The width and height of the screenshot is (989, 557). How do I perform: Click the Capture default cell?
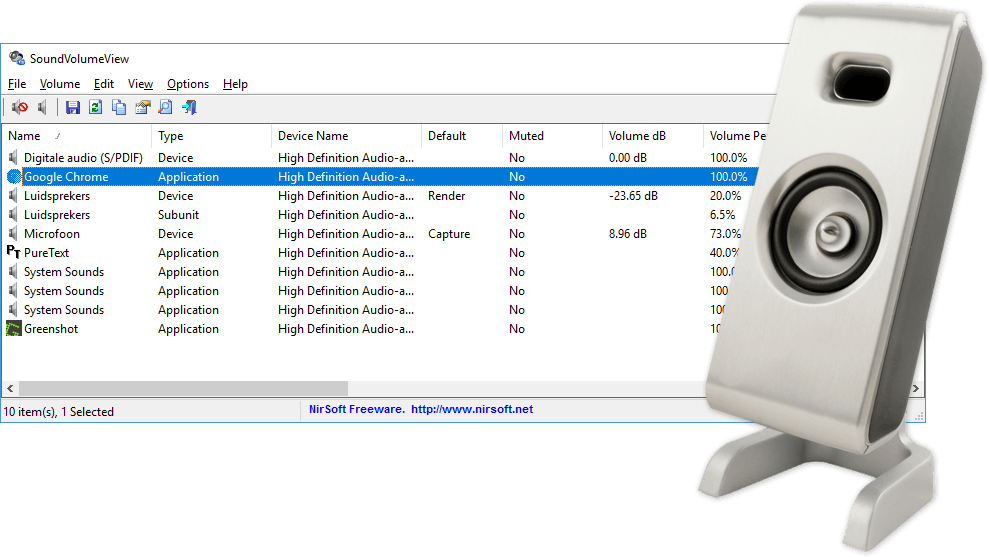tap(449, 233)
